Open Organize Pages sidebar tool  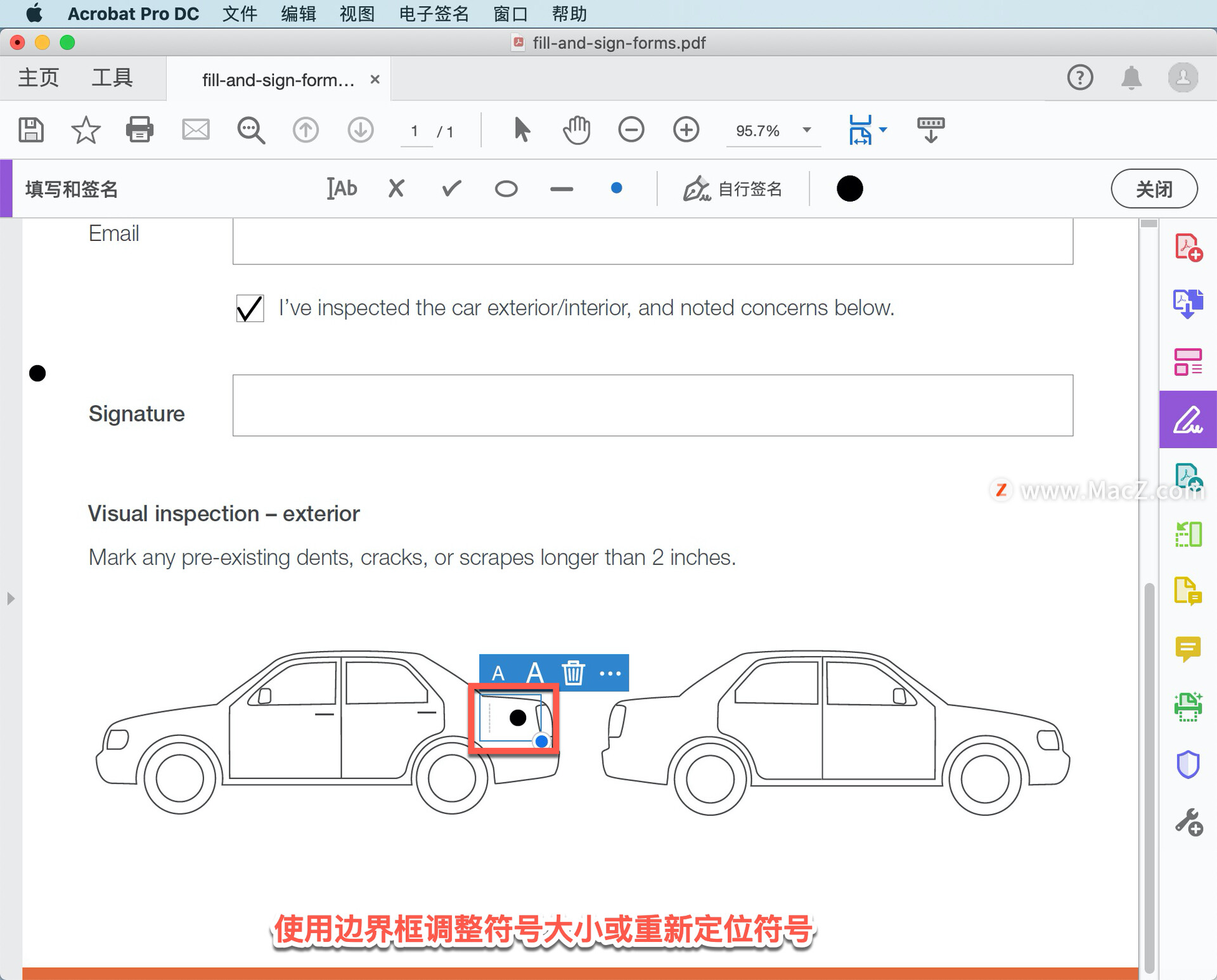click(1188, 362)
